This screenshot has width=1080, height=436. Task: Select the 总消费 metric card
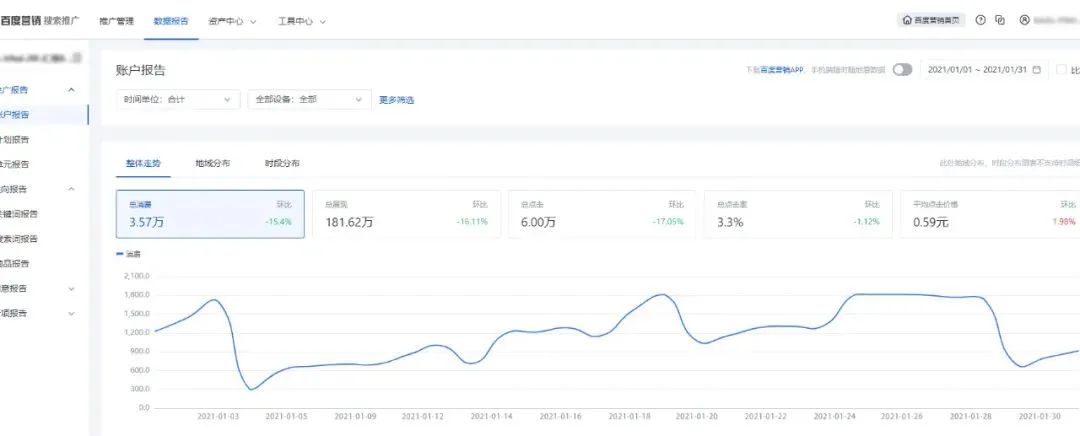[182, 214]
